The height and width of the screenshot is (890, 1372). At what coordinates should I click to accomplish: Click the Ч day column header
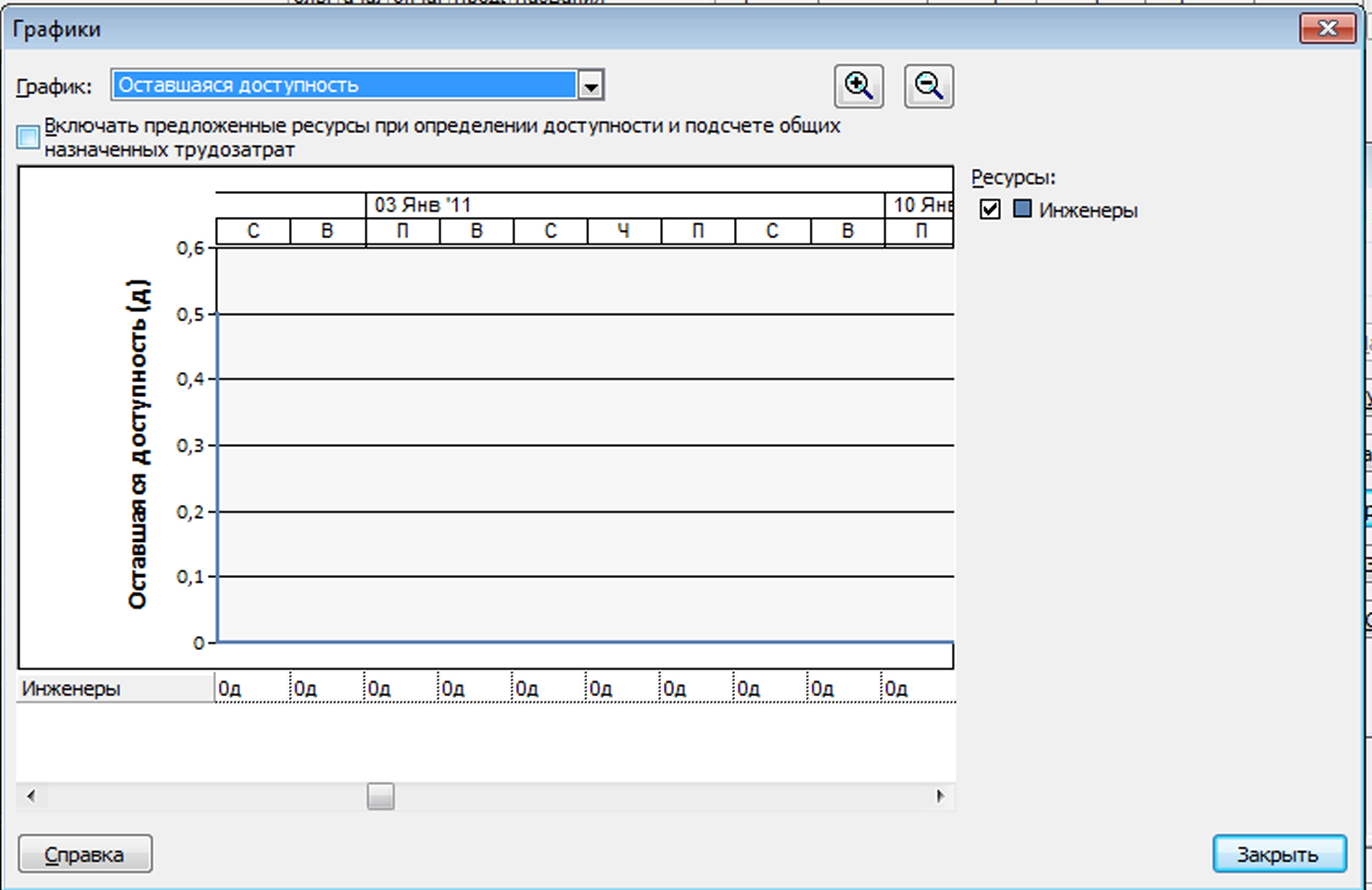click(x=624, y=231)
